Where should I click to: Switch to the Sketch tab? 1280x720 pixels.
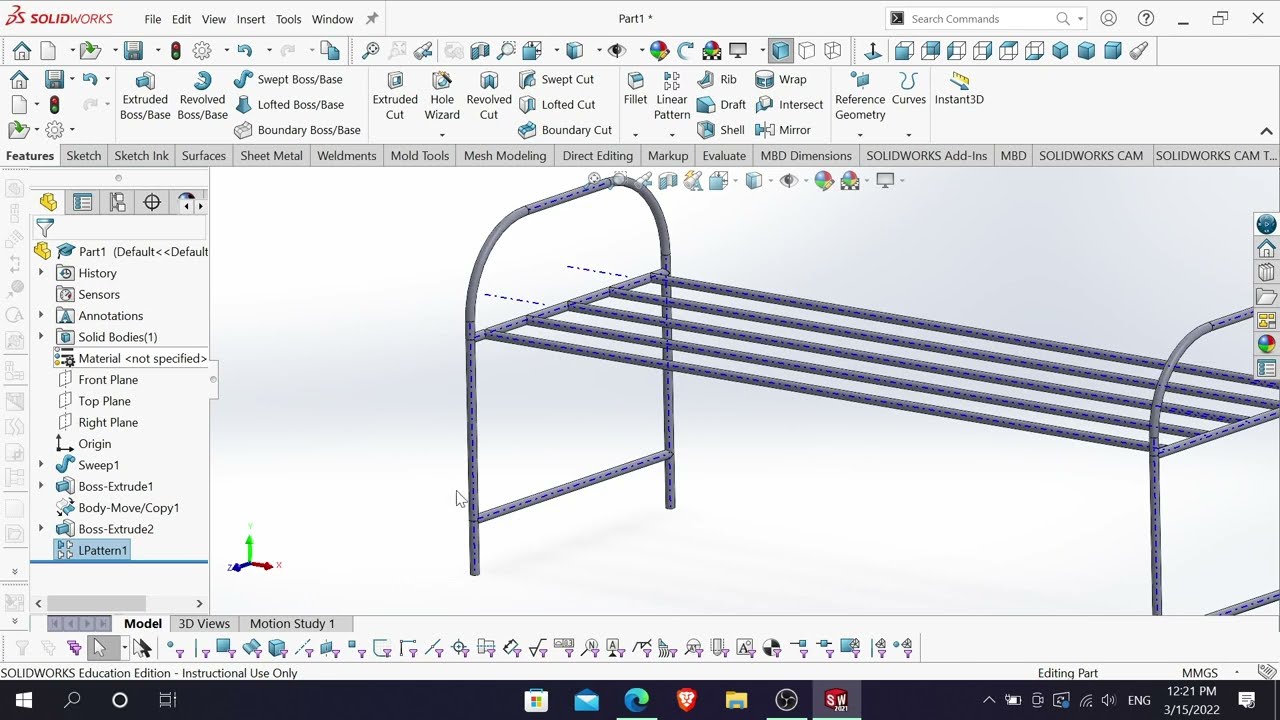click(84, 155)
